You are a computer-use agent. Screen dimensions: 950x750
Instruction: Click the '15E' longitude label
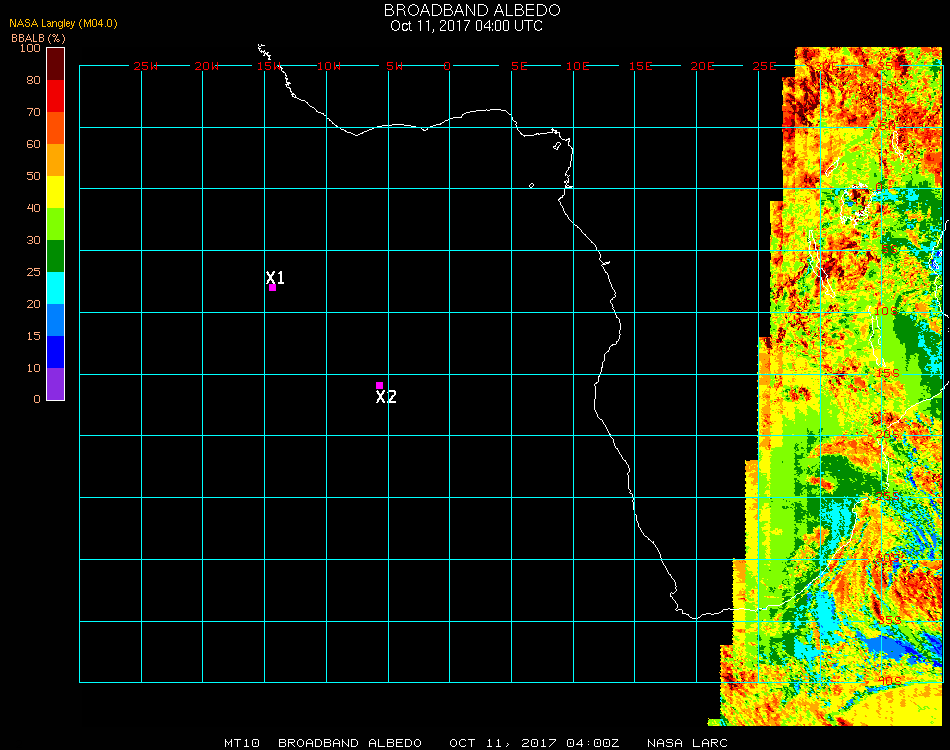pyautogui.click(x=640, y=66)
